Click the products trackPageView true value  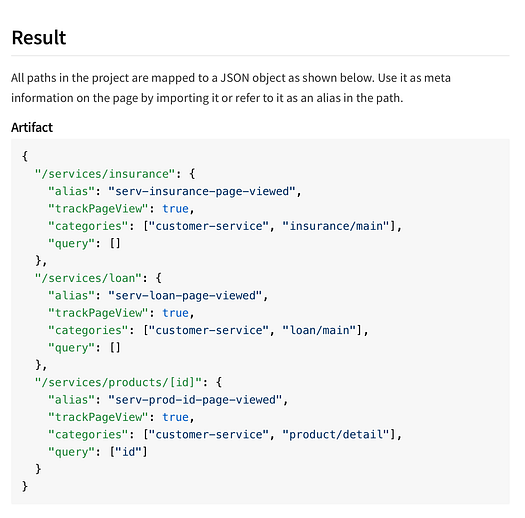click(175, 417)
